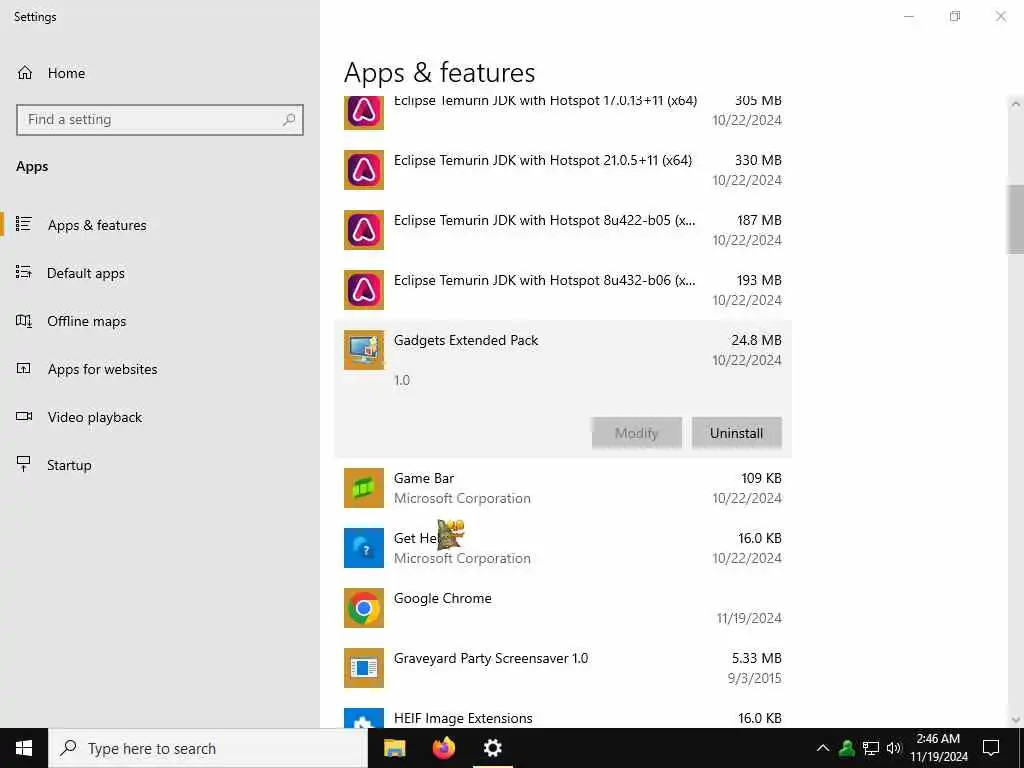Viewport: 1024px width, 768px height.
Task: Open the Windows Start menu
Action: pos(24,748)
